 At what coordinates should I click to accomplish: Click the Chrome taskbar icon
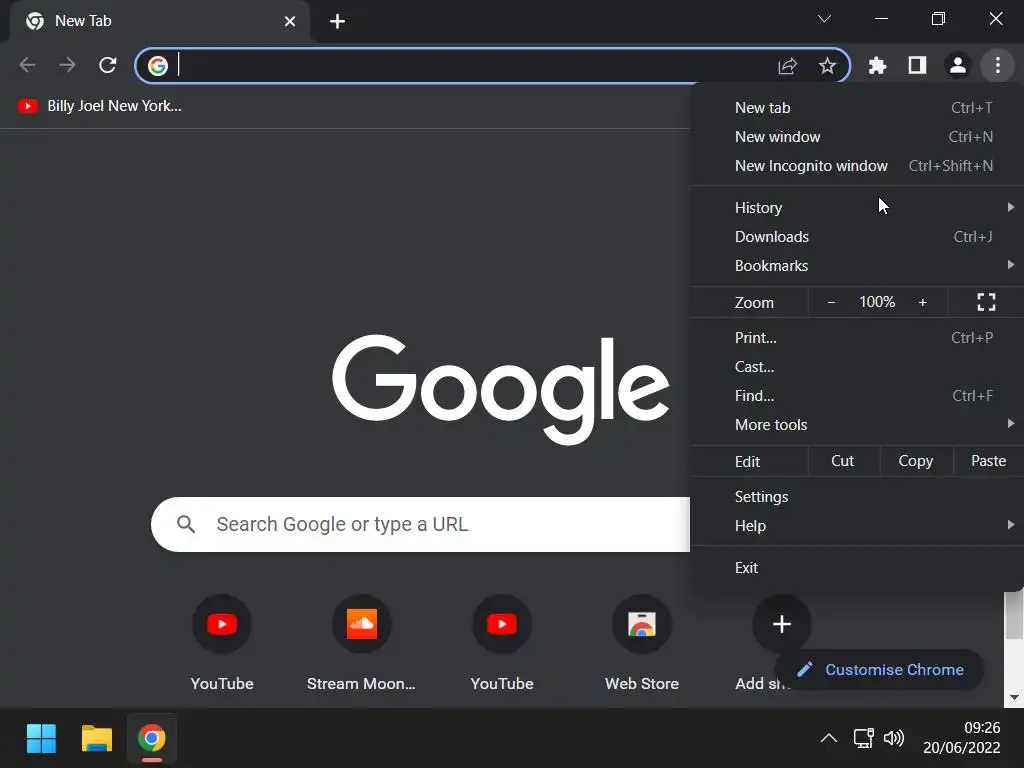(152, 739)
